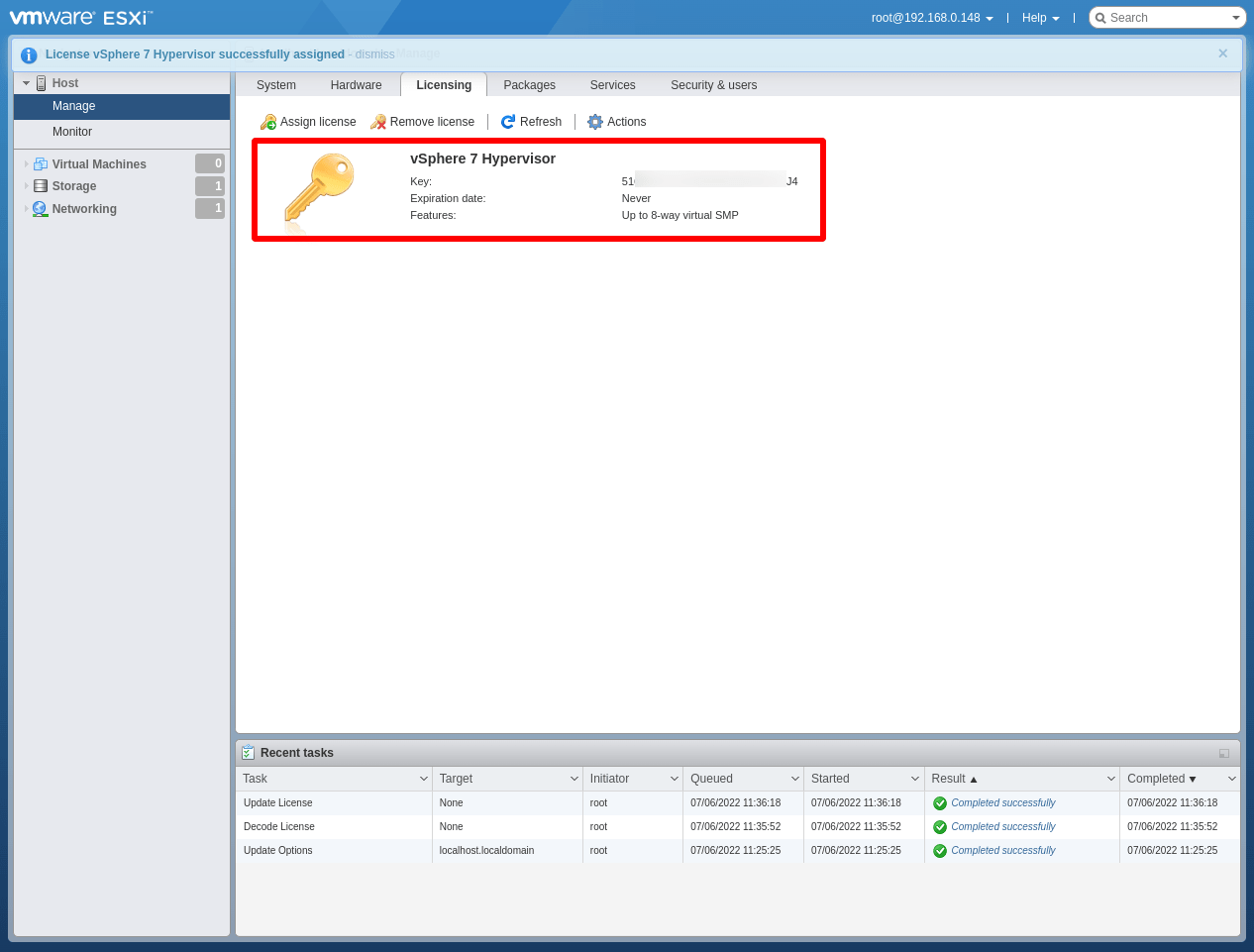This screenshot has width=1254, height=952.
Task: Switch to the Security & users tab
Action: 713,85
